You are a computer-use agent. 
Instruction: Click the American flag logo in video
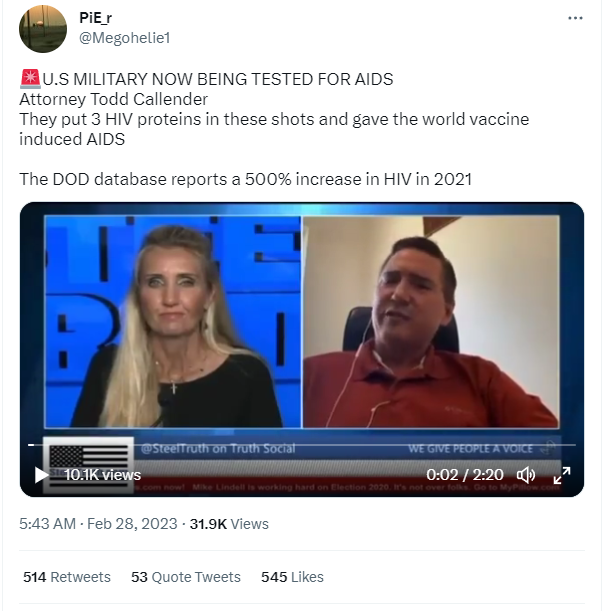(88, 466)
